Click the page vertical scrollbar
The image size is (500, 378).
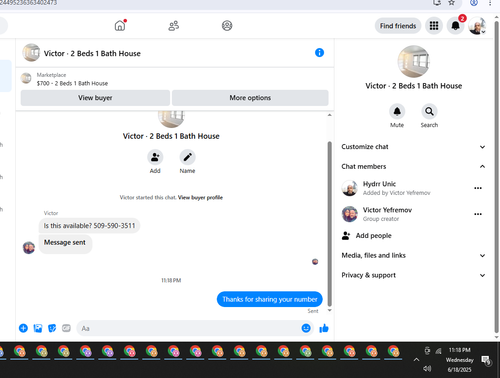496,177
